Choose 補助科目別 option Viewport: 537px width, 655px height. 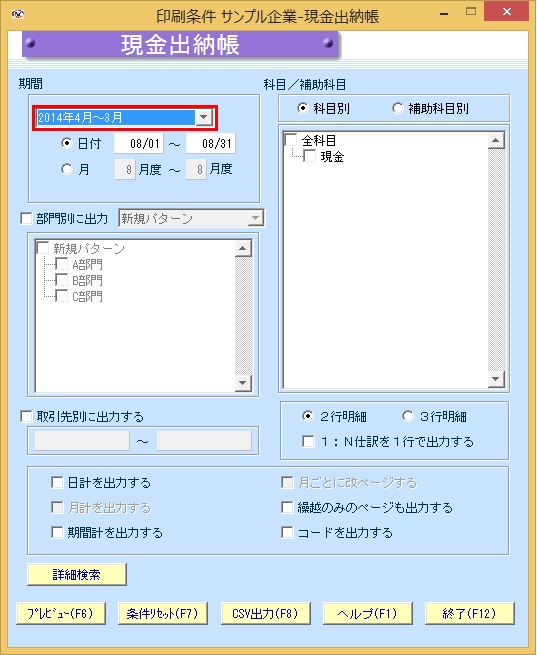pos(398,109)
